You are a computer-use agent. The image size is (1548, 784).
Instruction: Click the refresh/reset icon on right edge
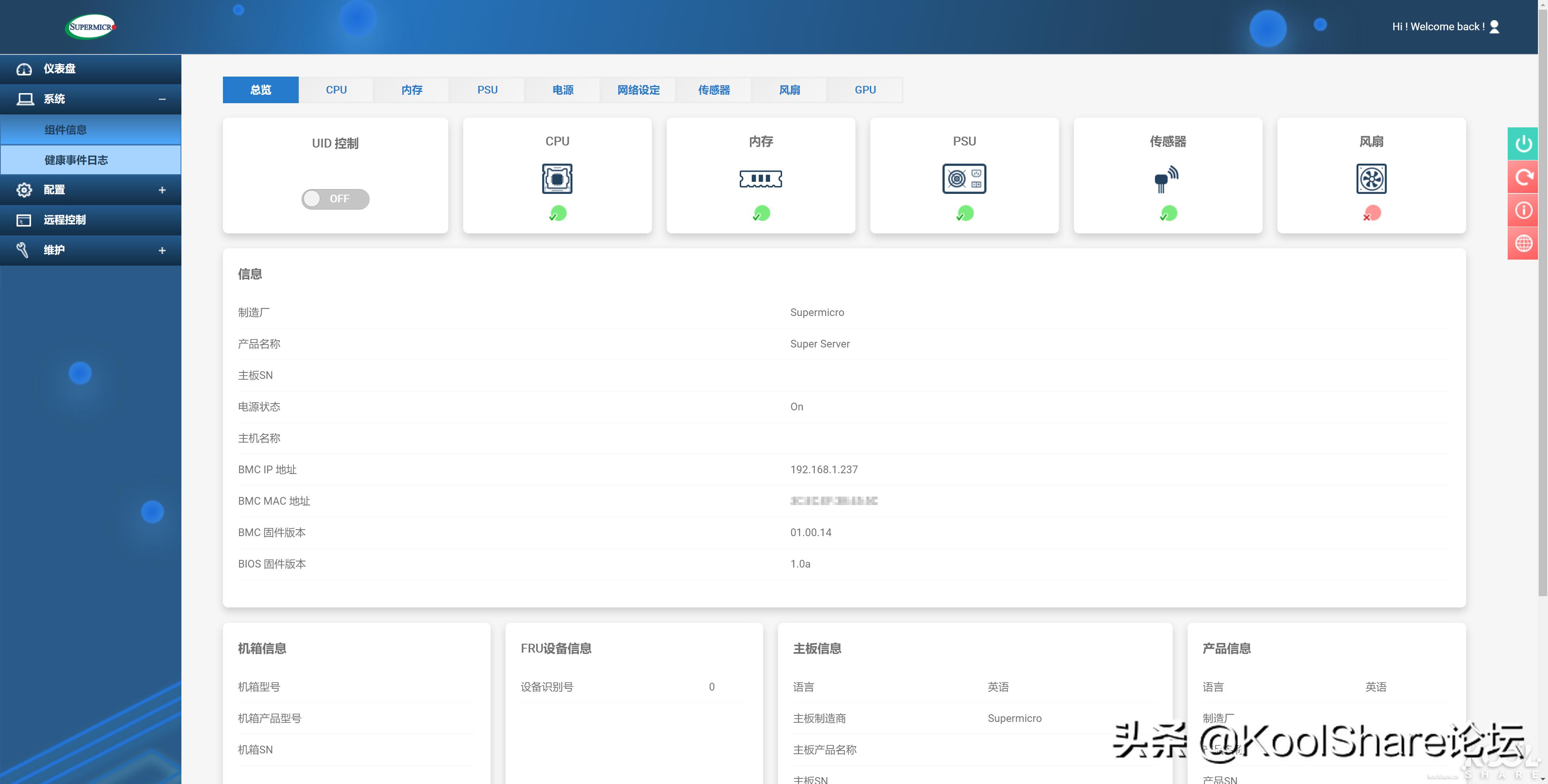tap(1524, 177)
